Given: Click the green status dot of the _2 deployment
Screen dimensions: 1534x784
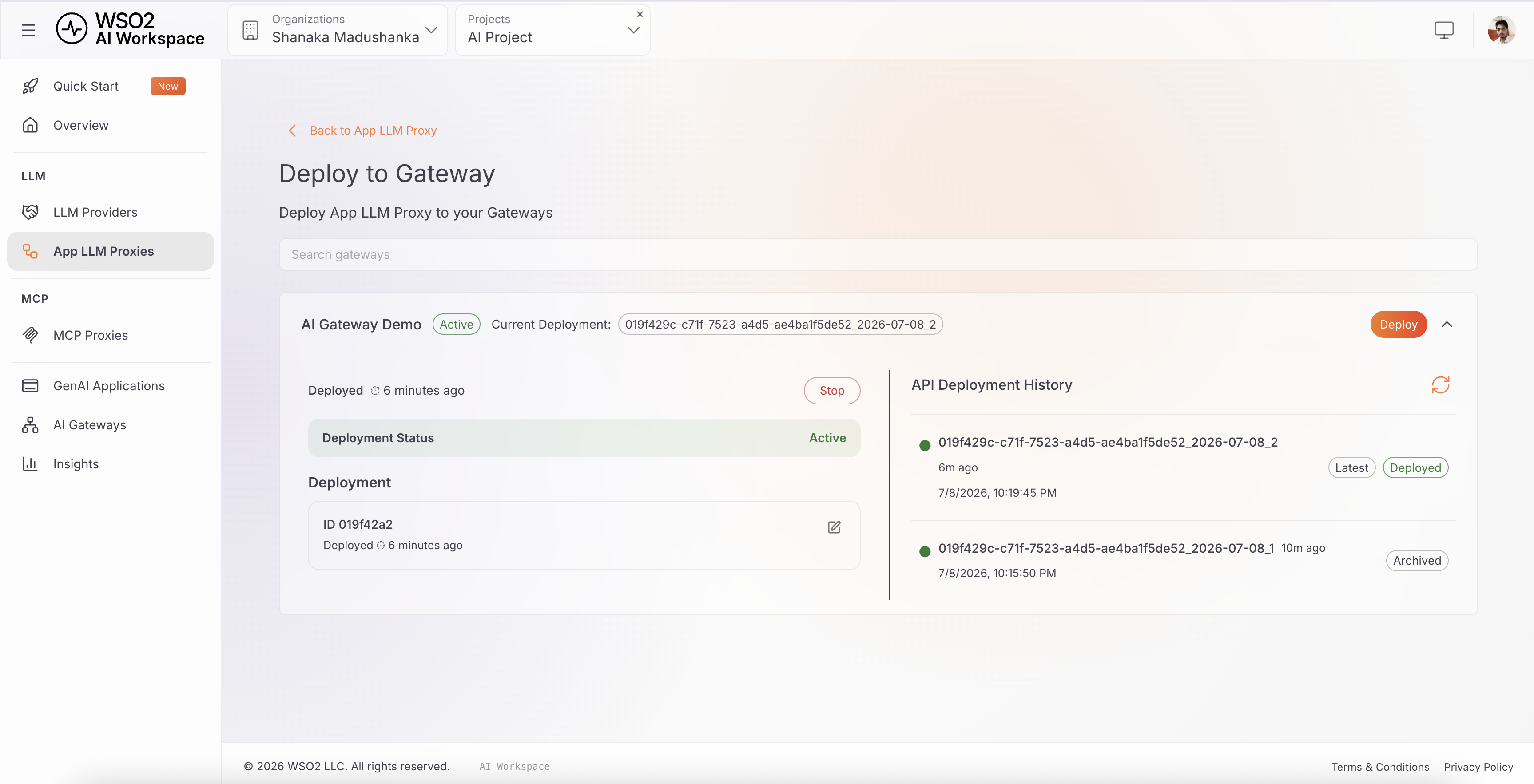Looking at the screenshot, I should tap(925, 445).
